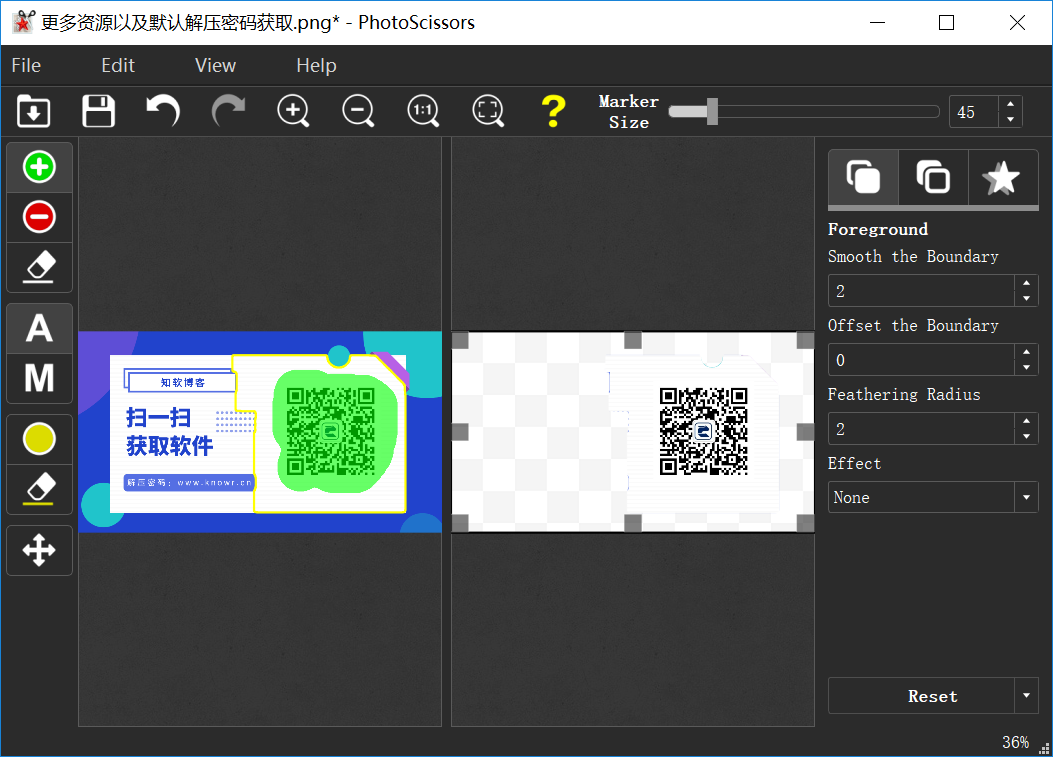Open the View menu
This screenshot has height=757, width=1053.
pyautogui.click(x=216, y=65)
